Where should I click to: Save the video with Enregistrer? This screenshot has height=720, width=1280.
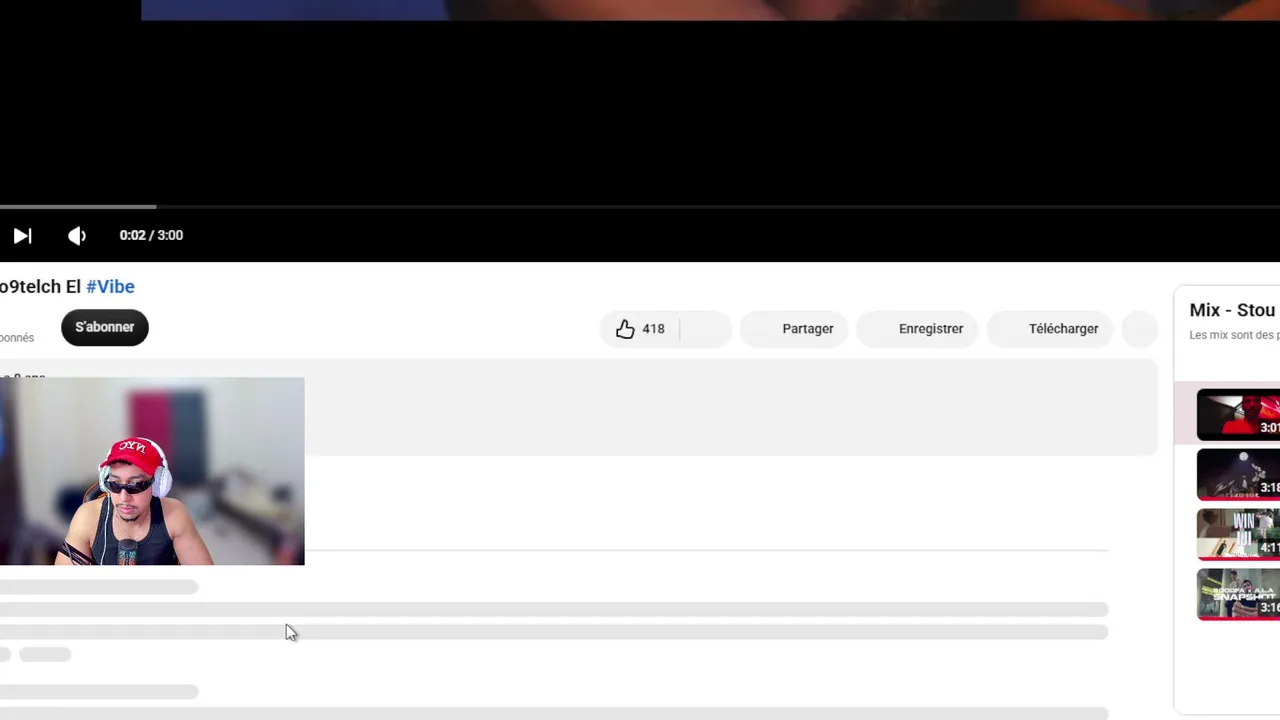[x=917, y=329]
